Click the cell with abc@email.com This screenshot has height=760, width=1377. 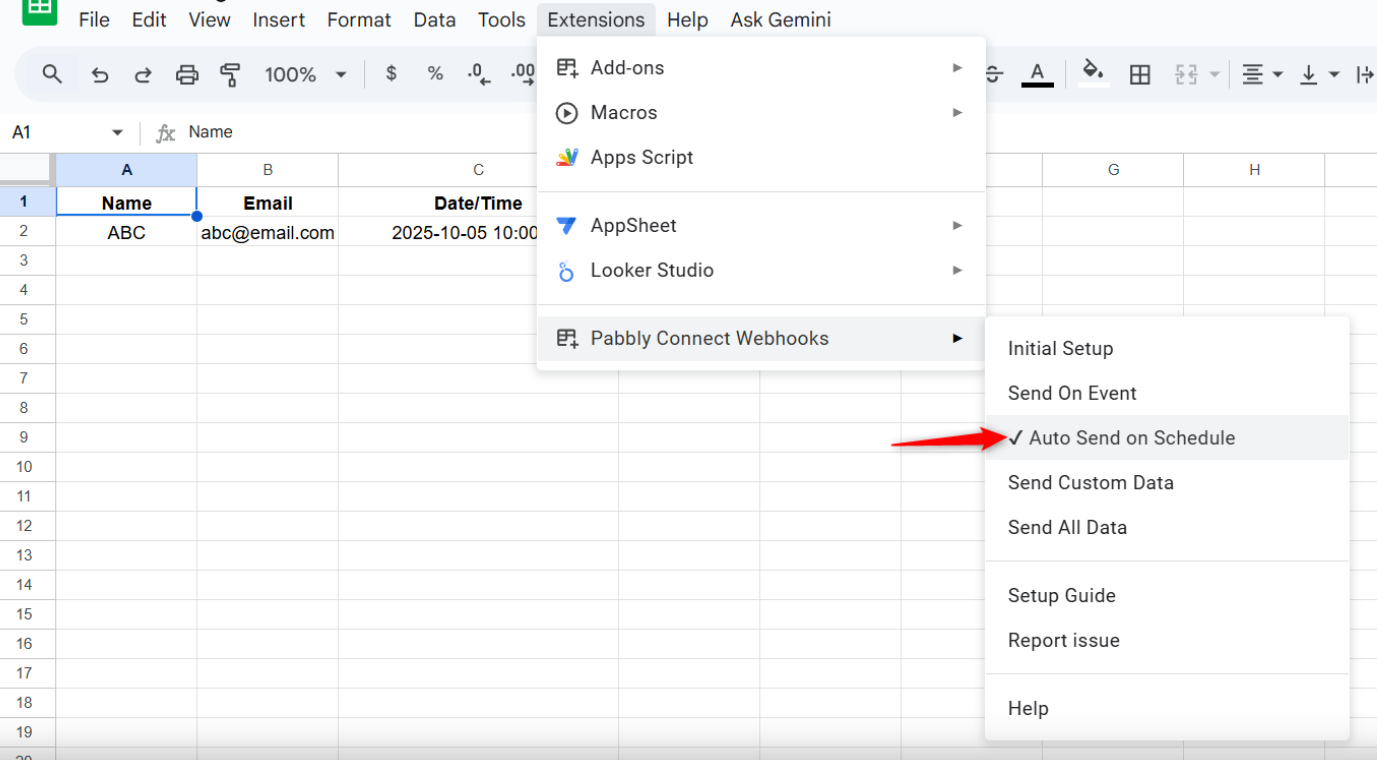click(x=268, y=232)
